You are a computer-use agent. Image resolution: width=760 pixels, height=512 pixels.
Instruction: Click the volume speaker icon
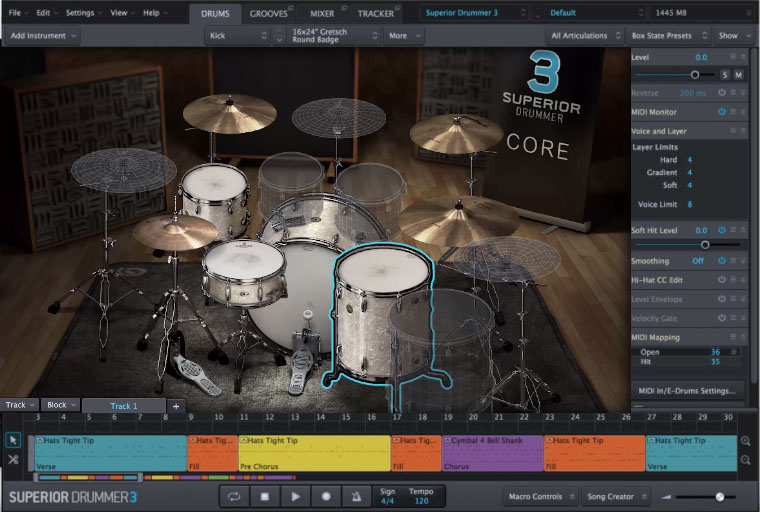point(666,496)
